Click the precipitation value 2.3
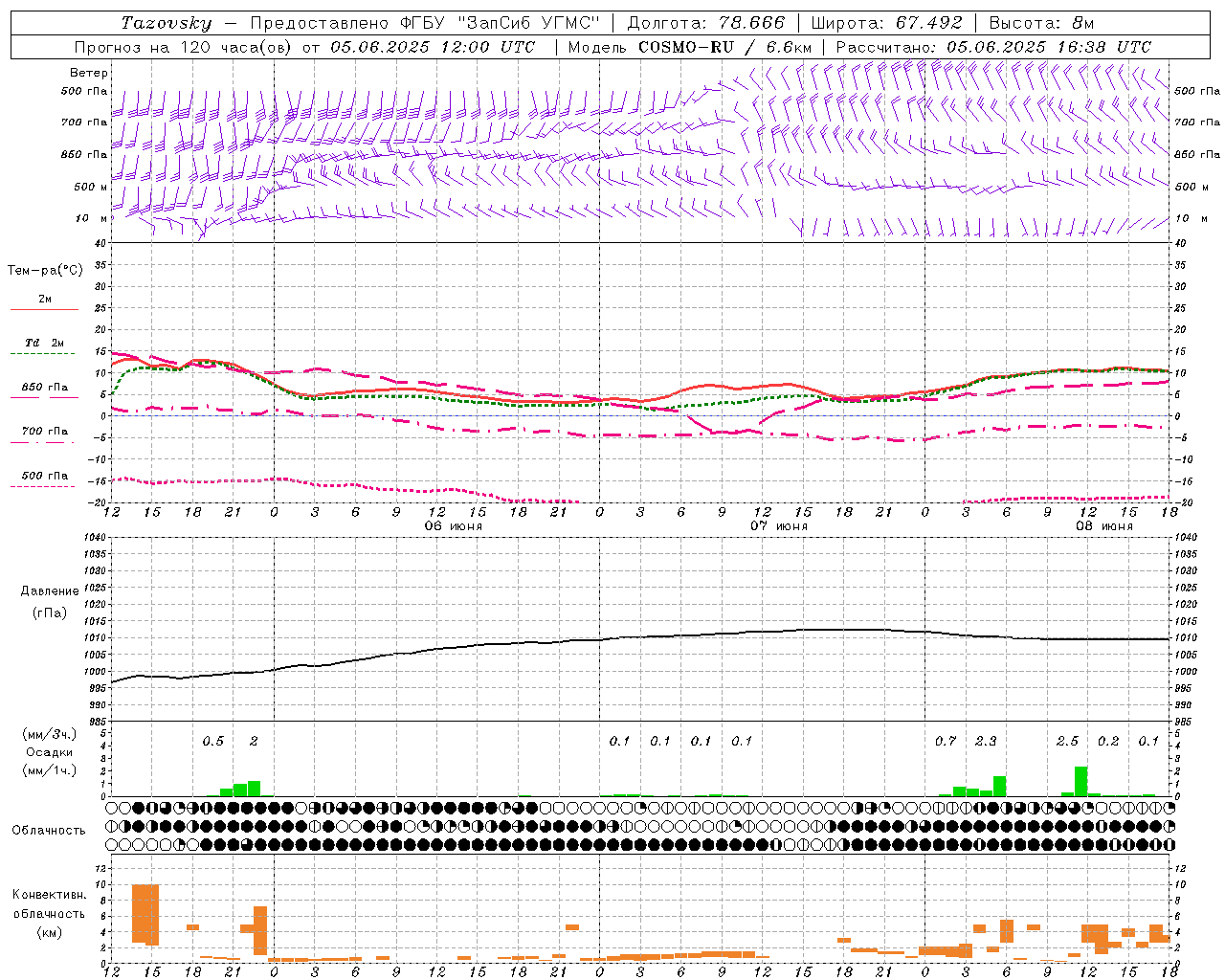This screenshot has width=1225, height=980. tap(986, 741)
